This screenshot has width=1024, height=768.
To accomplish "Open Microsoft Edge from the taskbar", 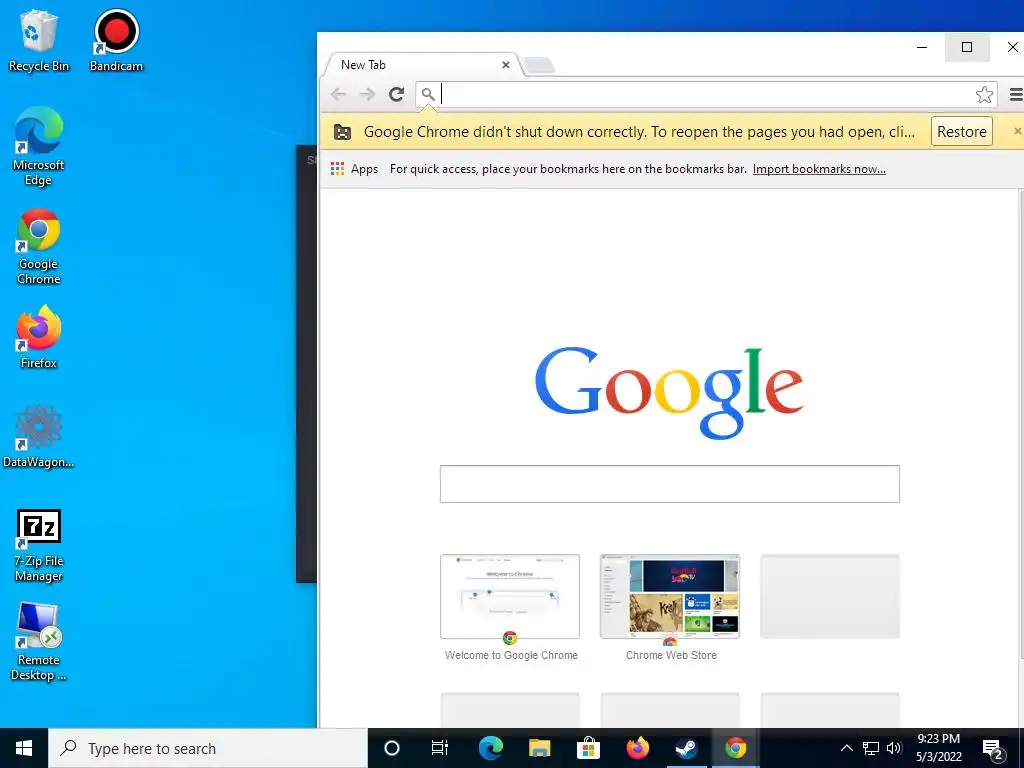I will pyautogui.click(x=490, y=748).
